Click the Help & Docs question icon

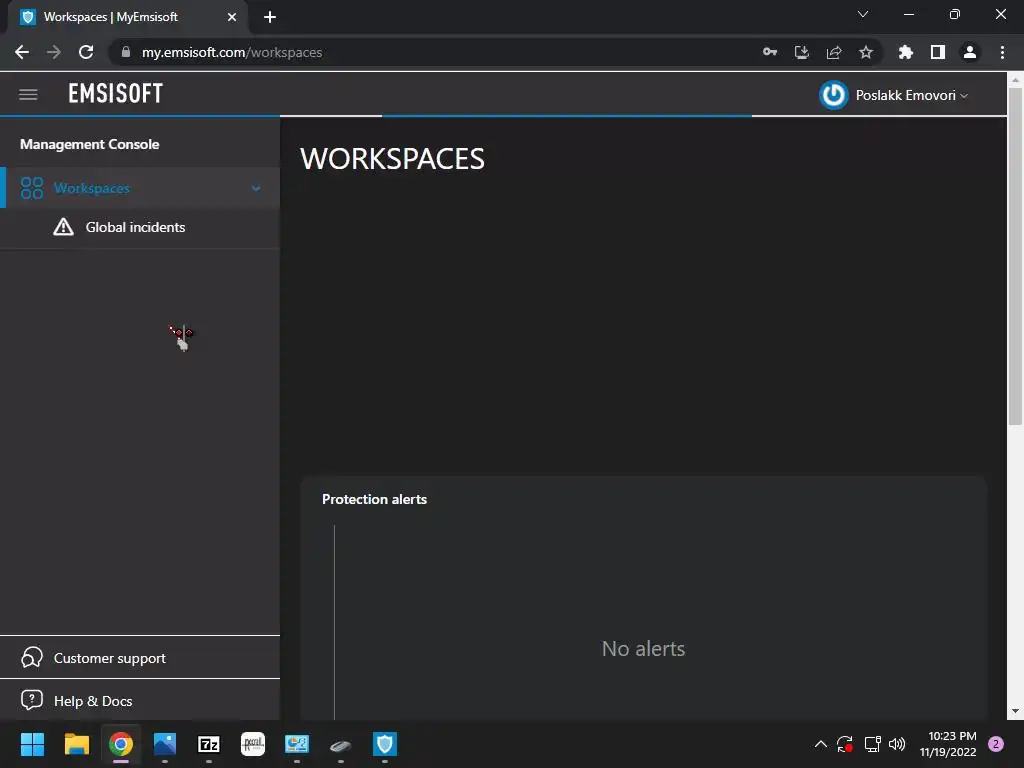pyautogui.click(x=31, y=700)
